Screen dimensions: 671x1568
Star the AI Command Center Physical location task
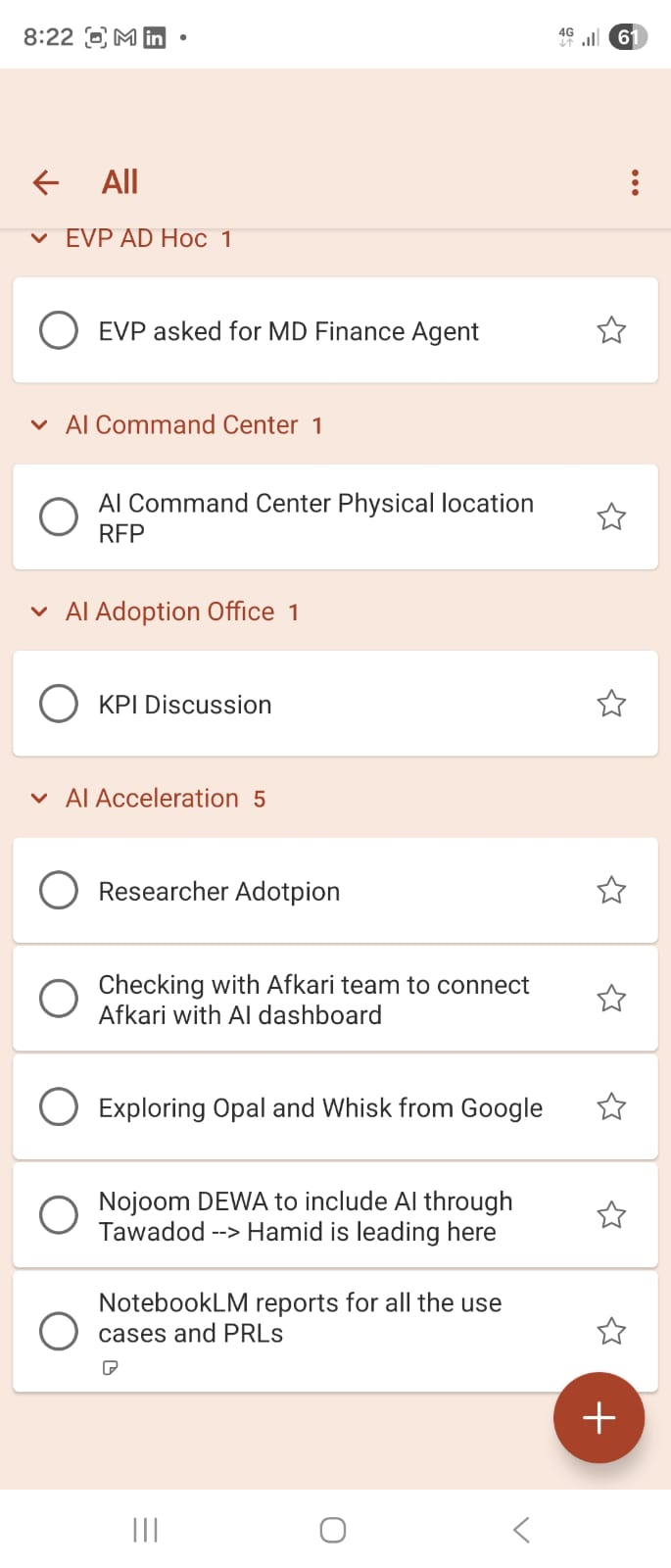point(611,516)
